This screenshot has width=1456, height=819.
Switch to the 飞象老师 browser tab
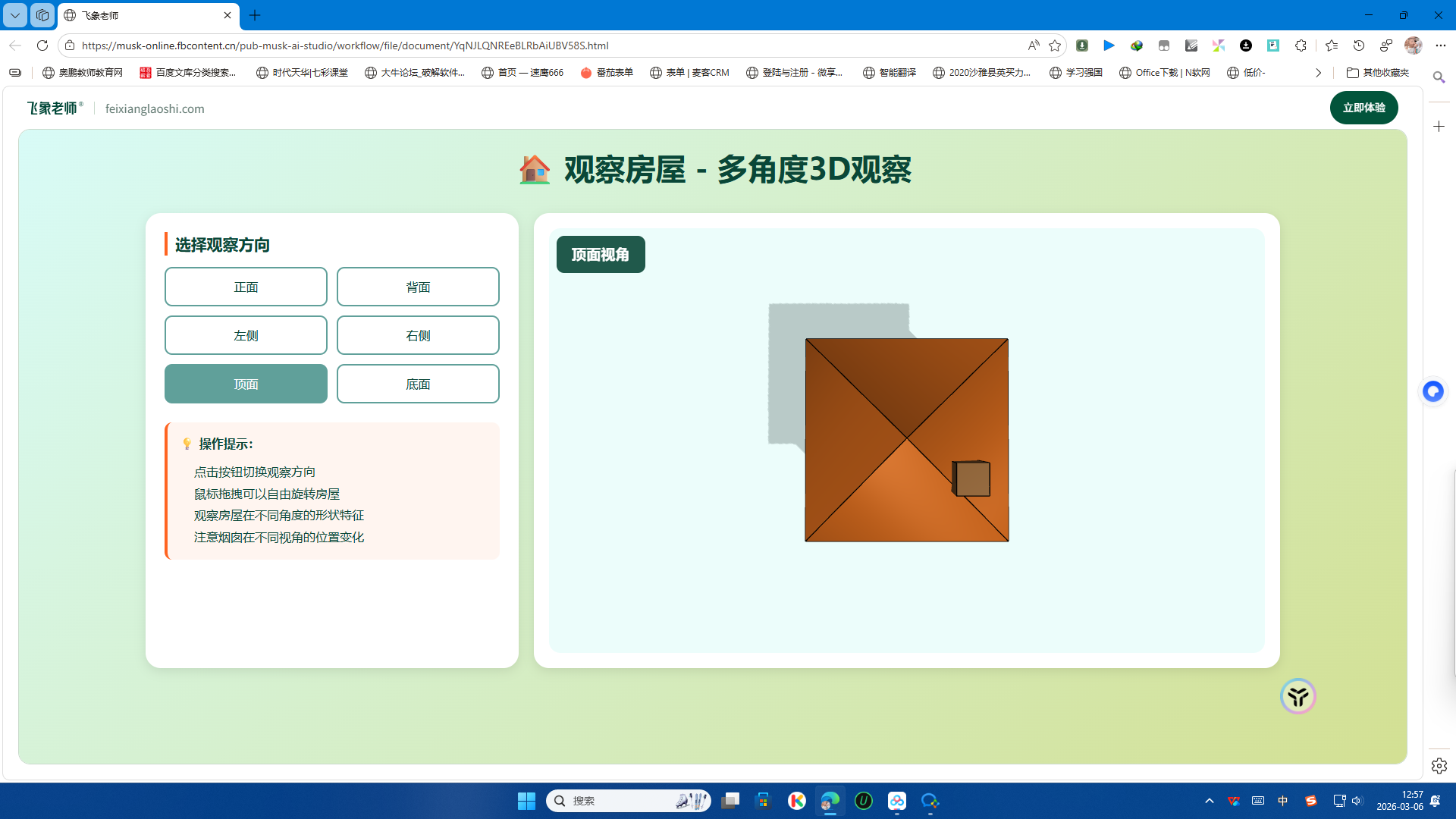136,15
